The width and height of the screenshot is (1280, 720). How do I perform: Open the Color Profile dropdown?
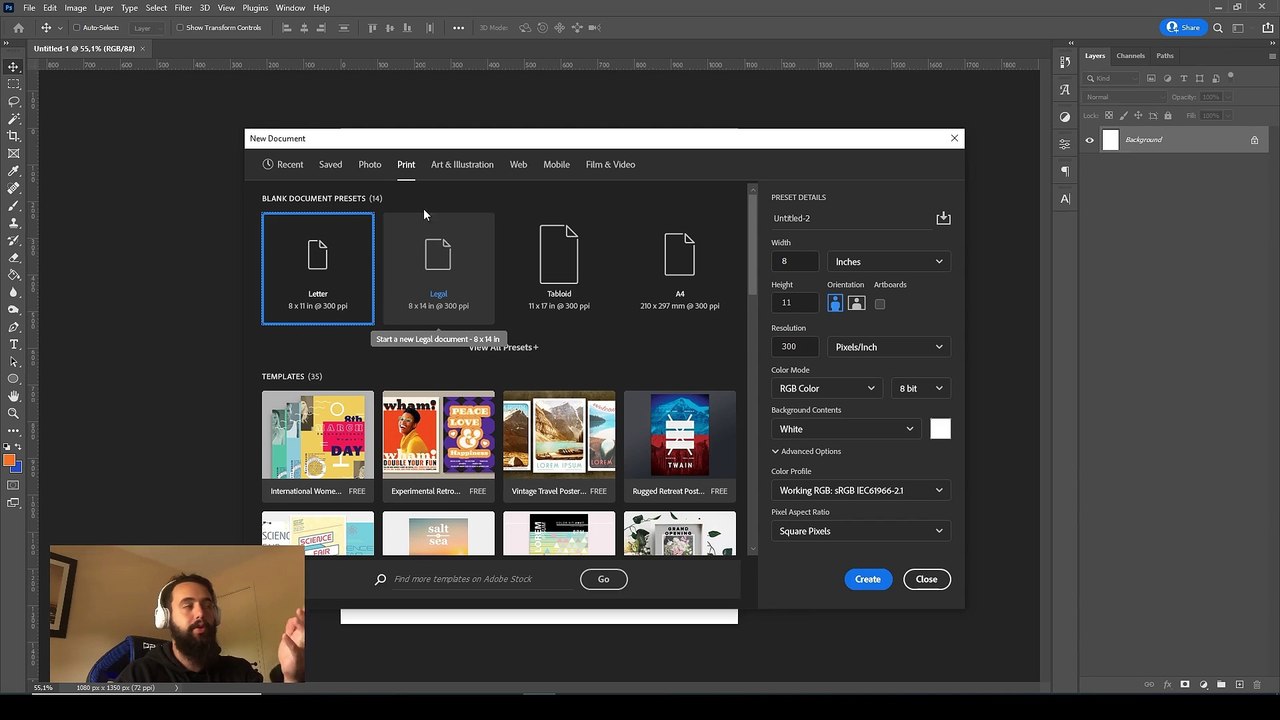(861, 490)
